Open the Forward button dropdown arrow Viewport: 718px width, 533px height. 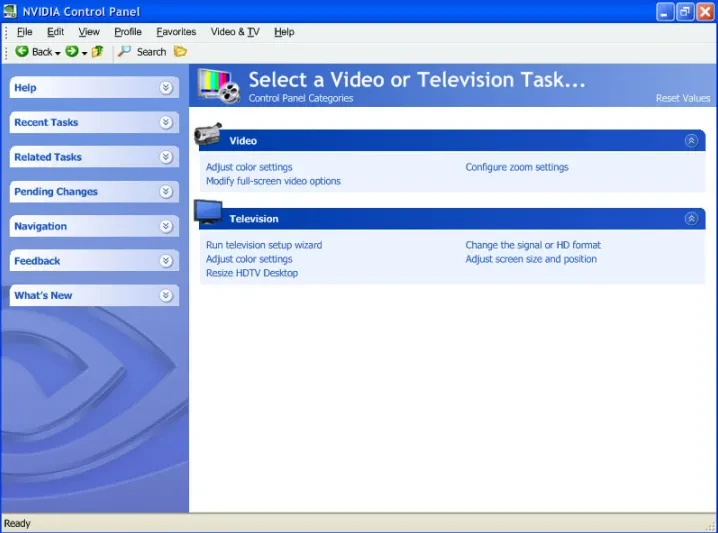[x=84, y=53]
